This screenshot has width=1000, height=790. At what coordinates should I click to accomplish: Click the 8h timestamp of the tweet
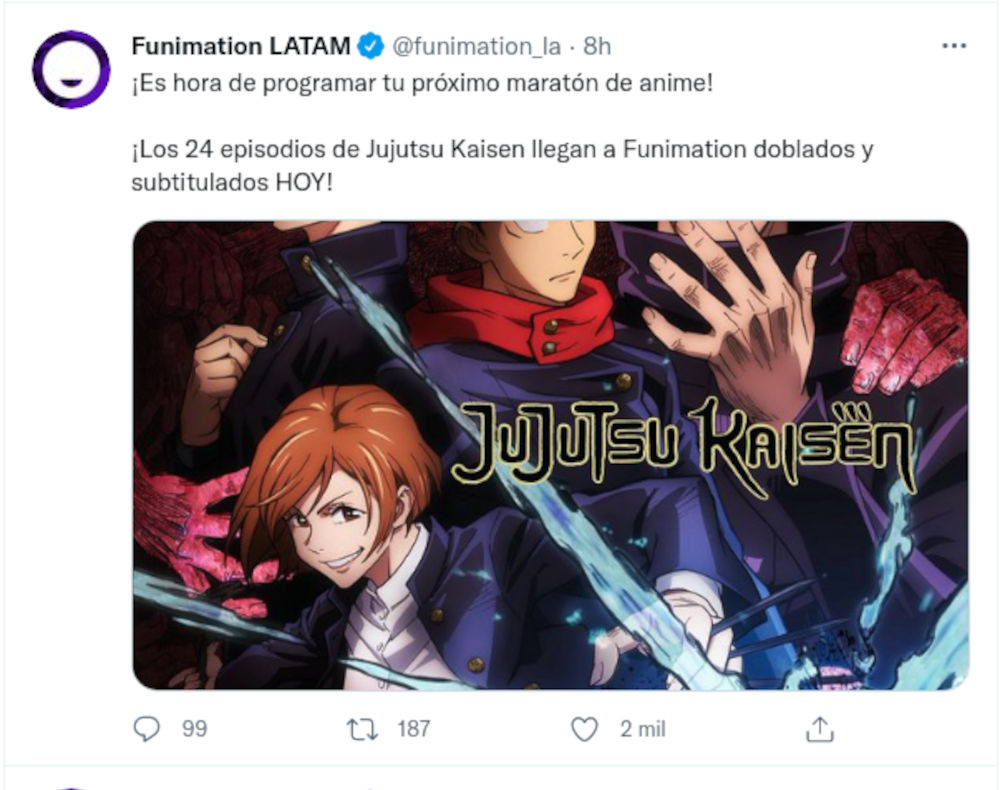pos(597,47)
